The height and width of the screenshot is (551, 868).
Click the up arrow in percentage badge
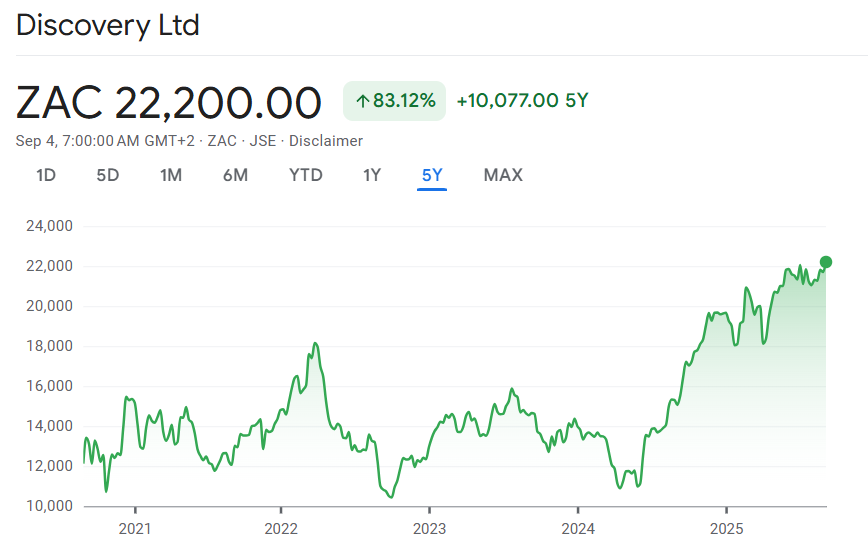pos(363,101)
